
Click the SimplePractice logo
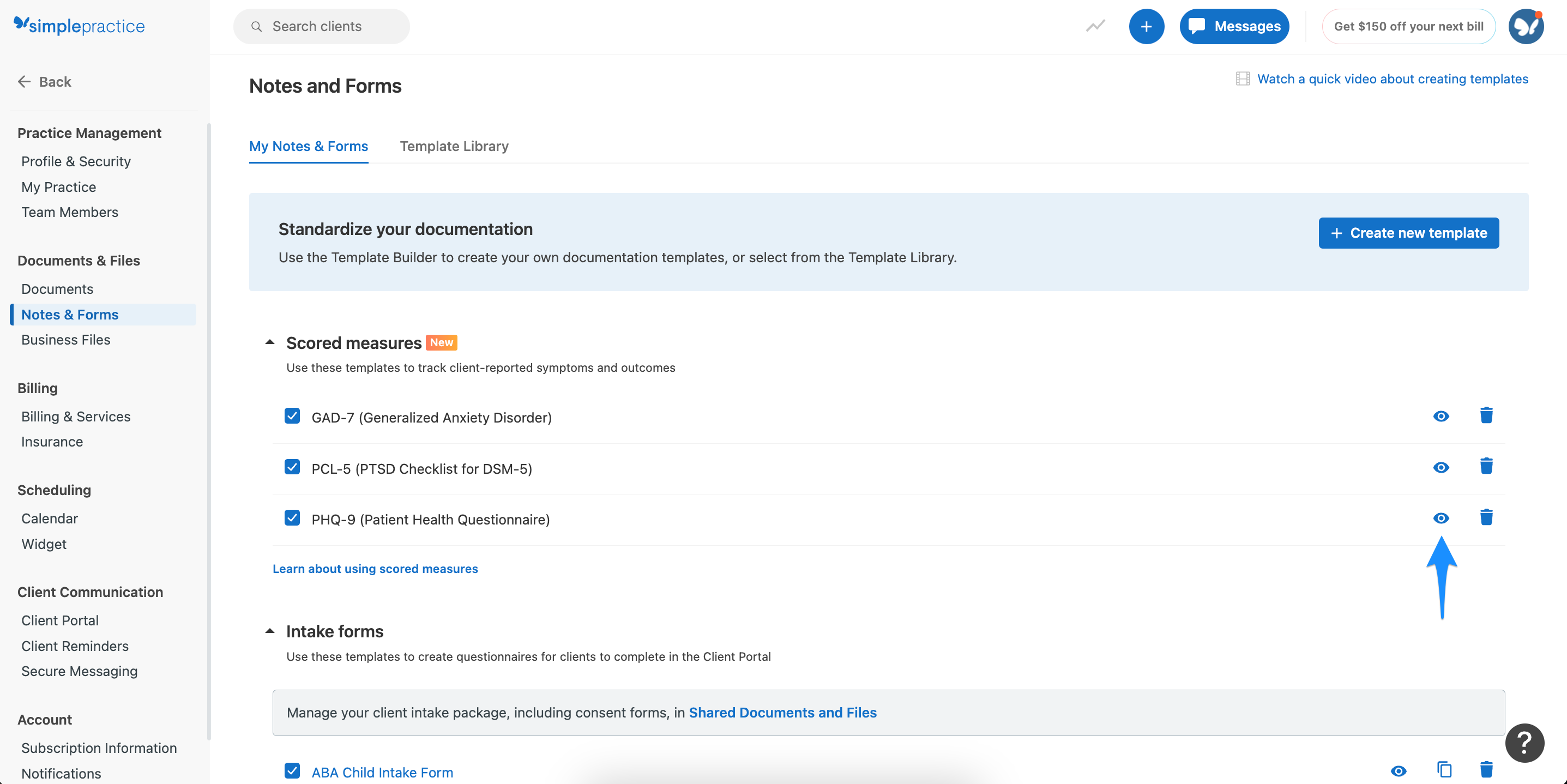(x=79, y=26)
